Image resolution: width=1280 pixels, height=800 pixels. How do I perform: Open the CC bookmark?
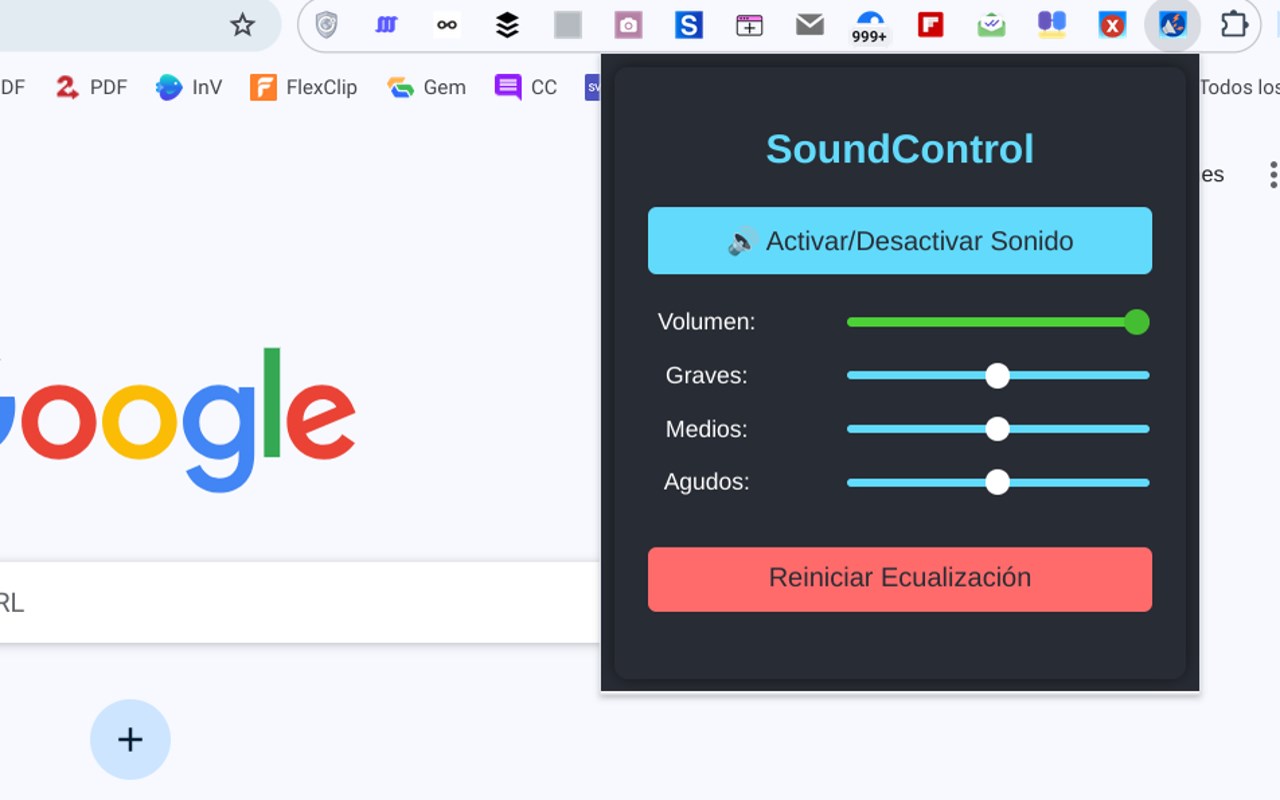click(x=526, y=87)
